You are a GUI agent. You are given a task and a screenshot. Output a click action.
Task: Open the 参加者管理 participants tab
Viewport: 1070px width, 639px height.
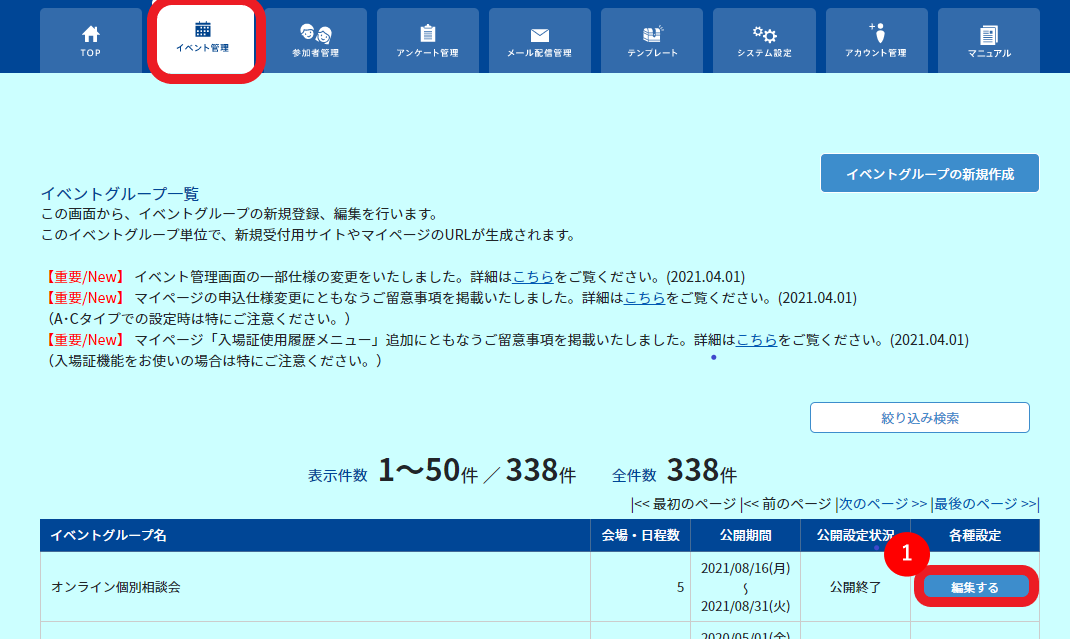(315, 41)
